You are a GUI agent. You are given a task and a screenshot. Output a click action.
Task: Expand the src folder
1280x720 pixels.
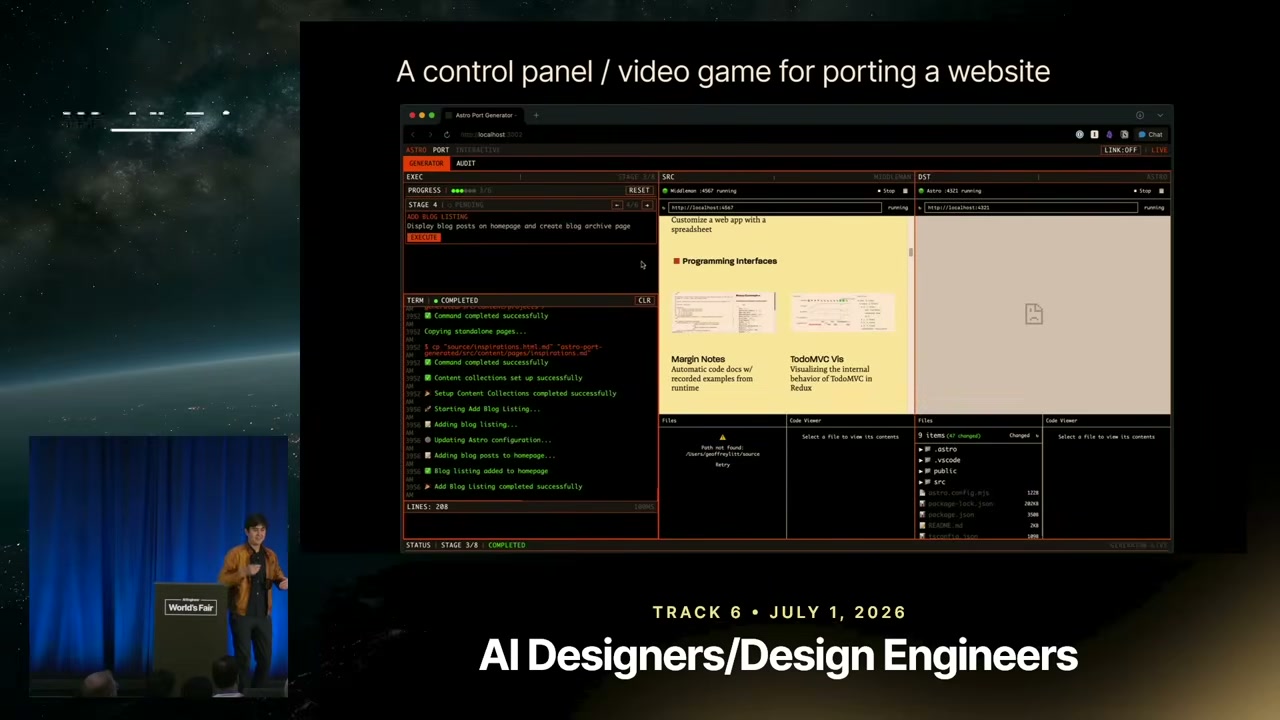tap(934, 482)
